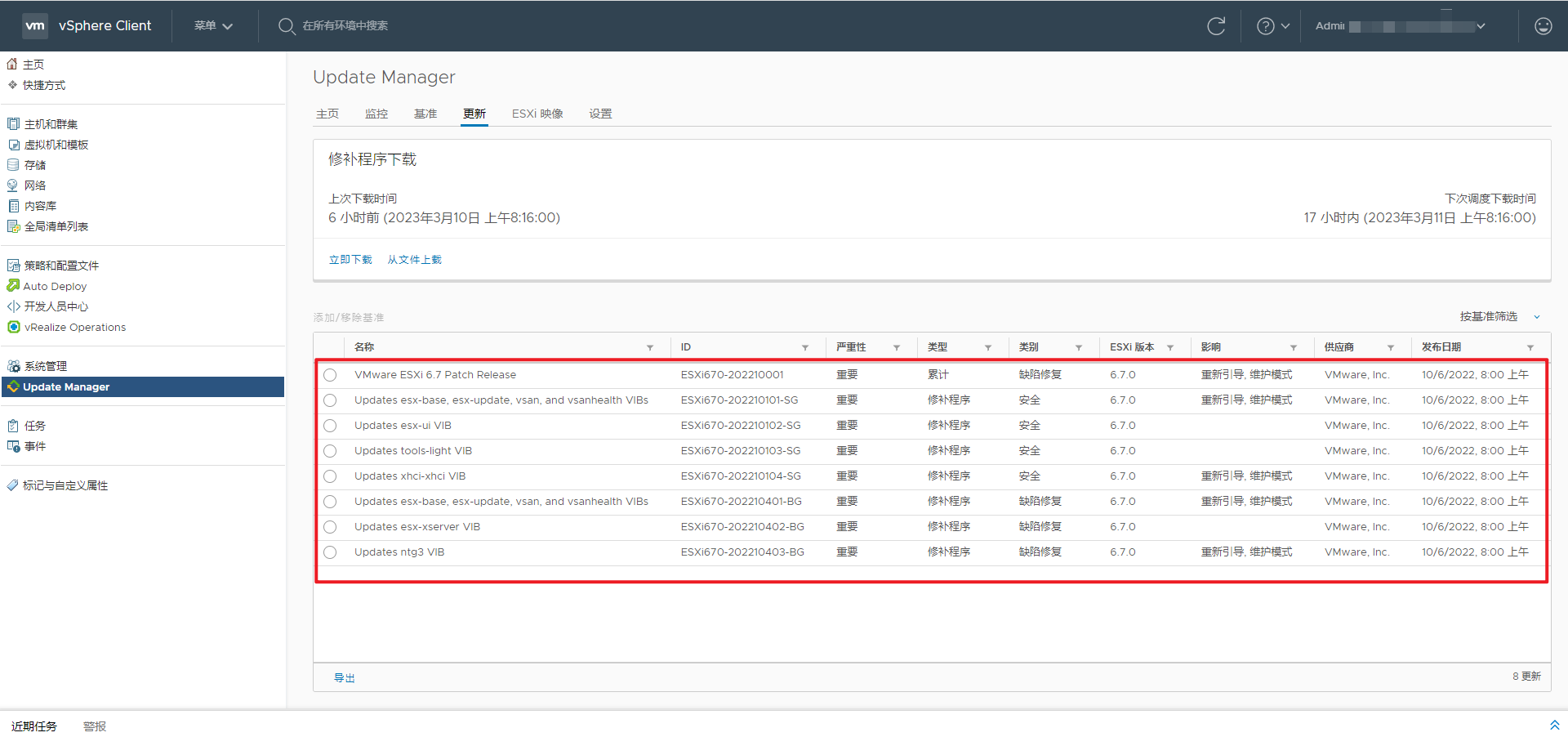Switch to the 设置 tab

click(601, 114)
